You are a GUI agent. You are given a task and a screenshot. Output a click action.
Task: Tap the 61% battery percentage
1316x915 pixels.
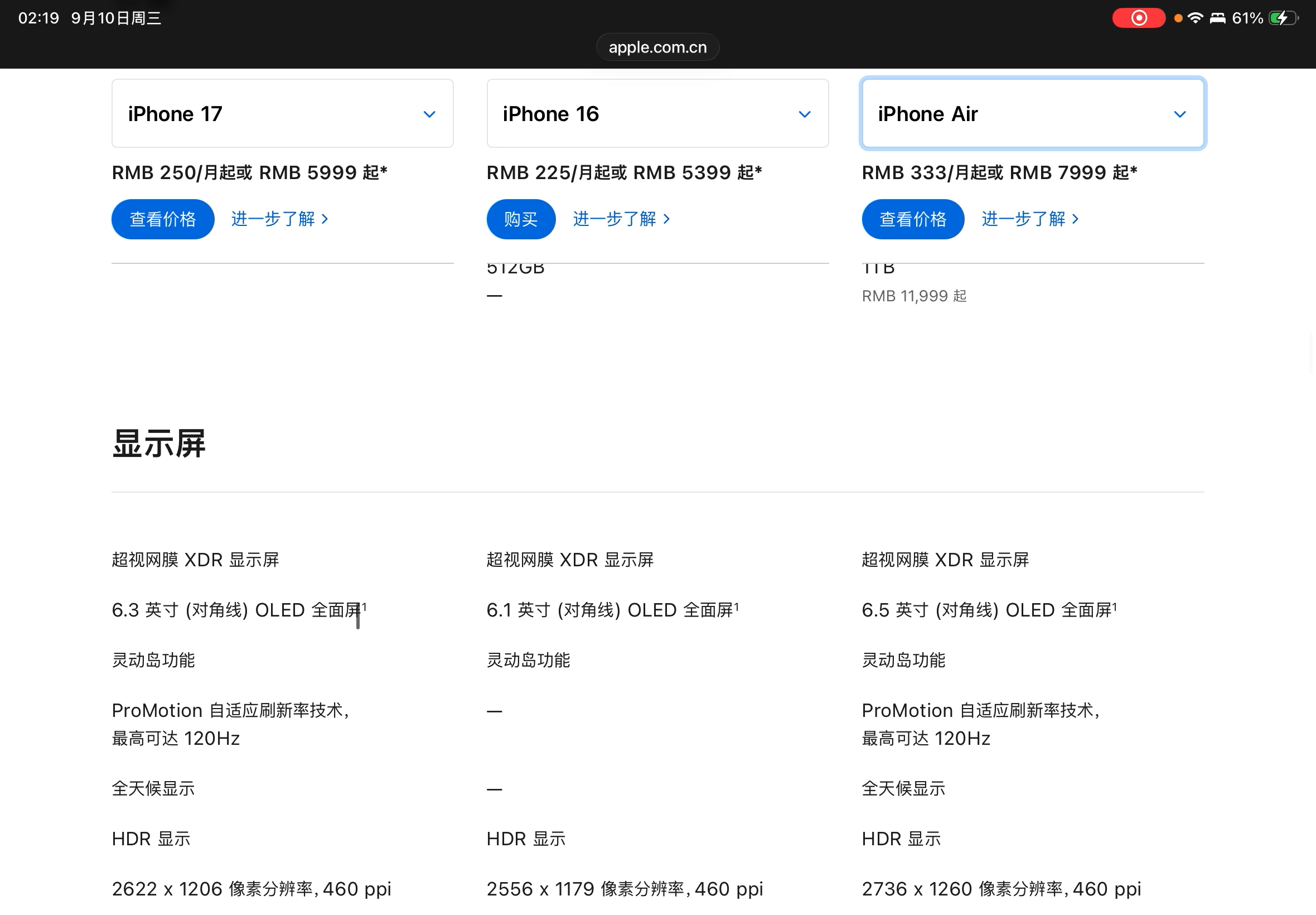[1247, 18]
